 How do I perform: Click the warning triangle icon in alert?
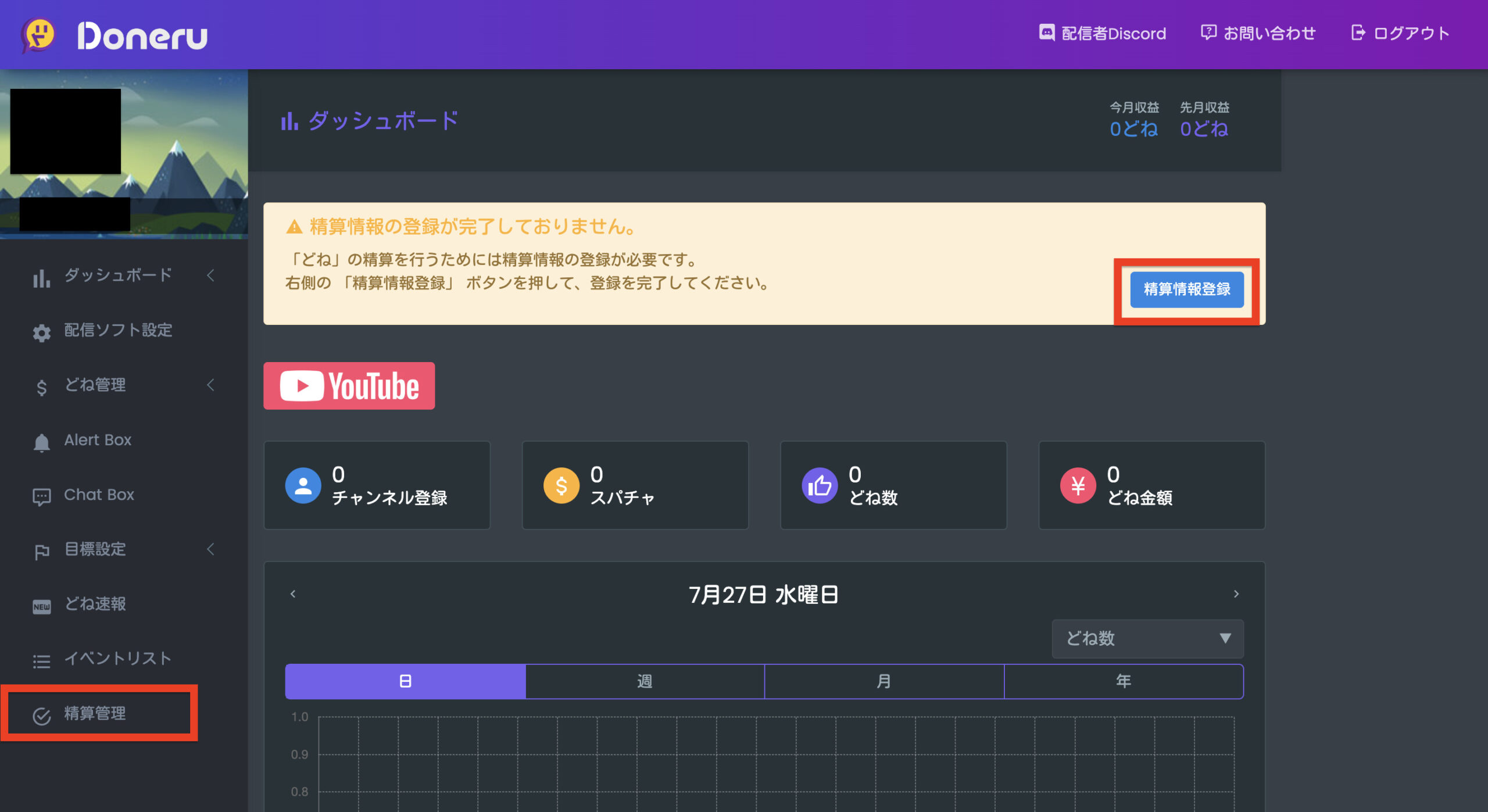pyautogui.click(x=294, y=227)
